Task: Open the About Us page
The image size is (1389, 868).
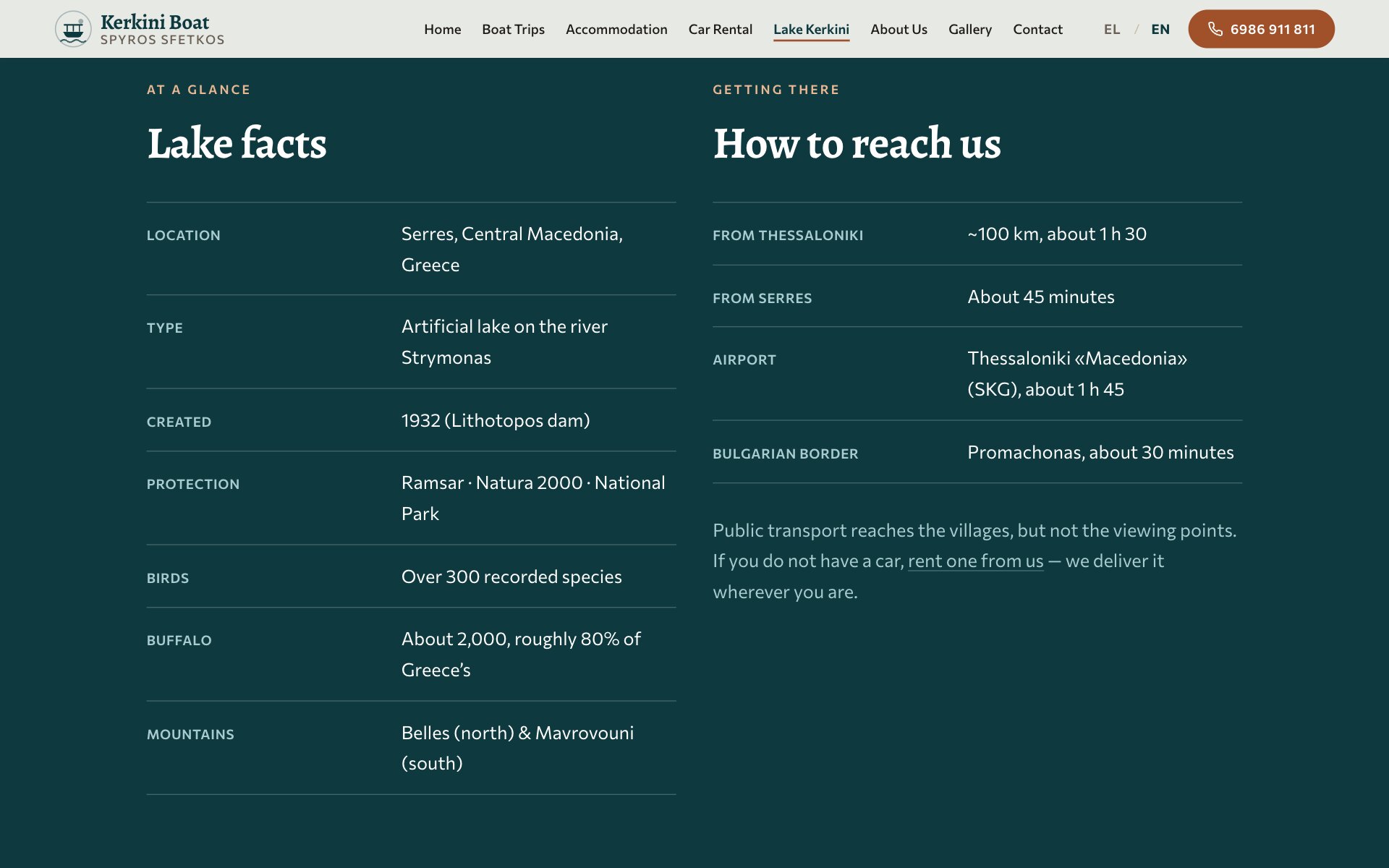Action: pos(899,29)
